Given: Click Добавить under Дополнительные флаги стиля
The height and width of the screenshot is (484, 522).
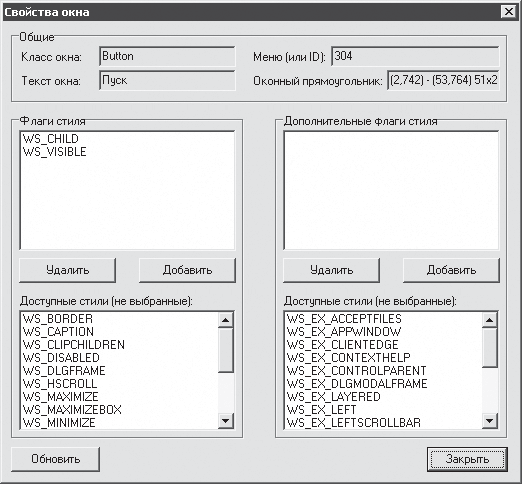Looking at the screenshot, I should coord(451,270).
